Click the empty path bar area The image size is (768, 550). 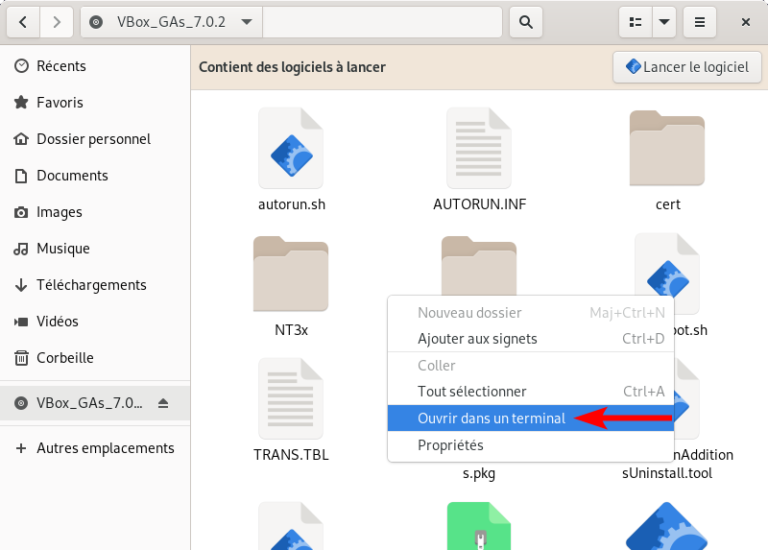[x=382, y=22]
